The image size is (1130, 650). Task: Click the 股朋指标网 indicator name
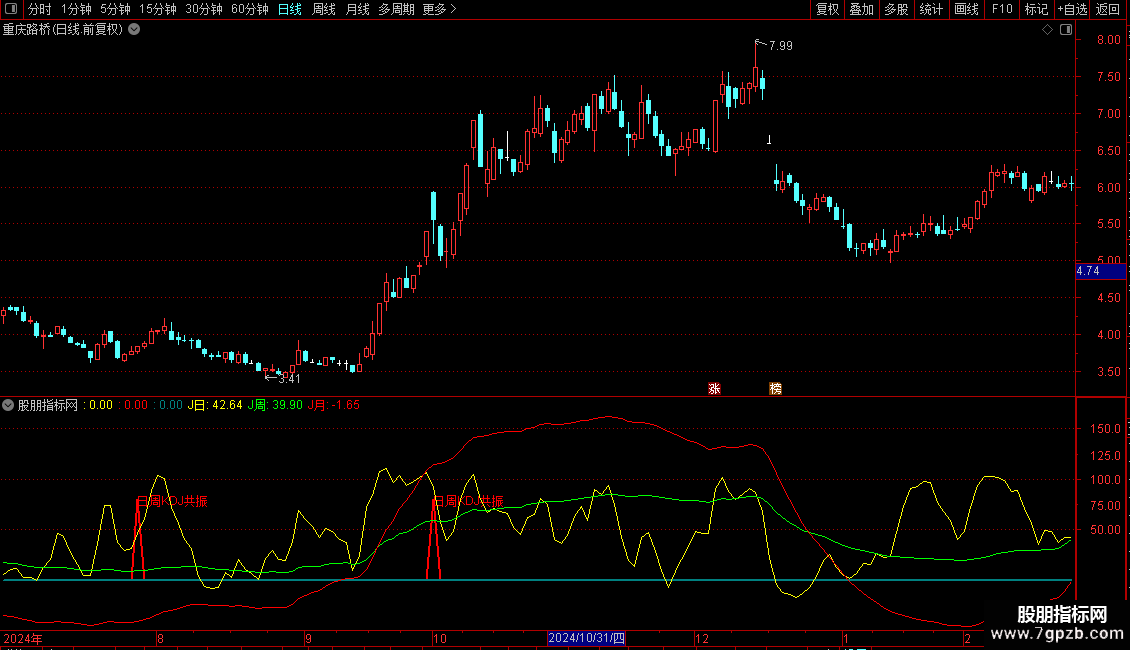click(48, 405)
